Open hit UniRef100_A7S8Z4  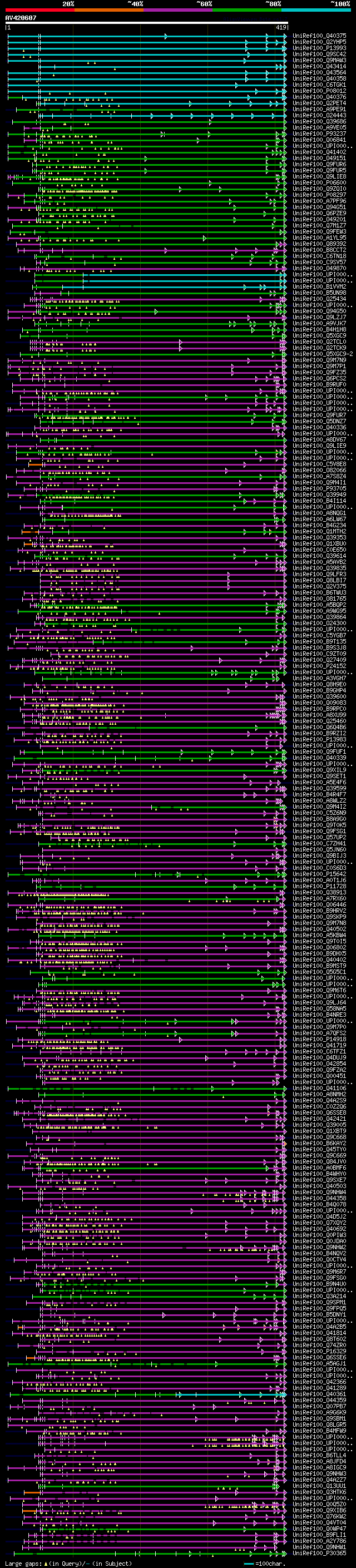(x=319, y=476)
